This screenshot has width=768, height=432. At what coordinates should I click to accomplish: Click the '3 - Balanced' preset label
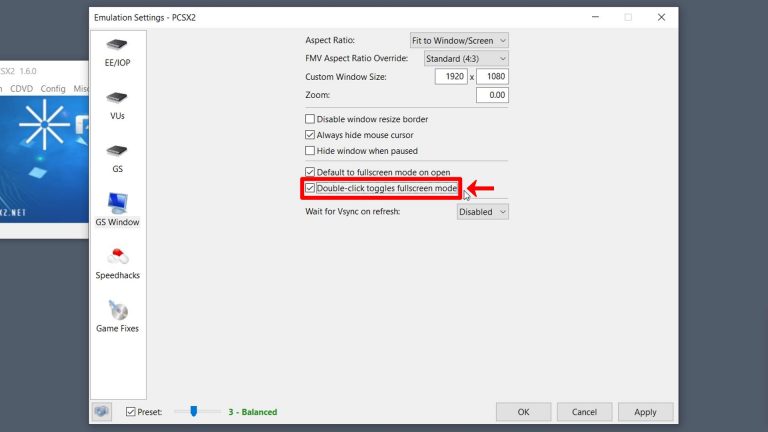tap(253, 412)
